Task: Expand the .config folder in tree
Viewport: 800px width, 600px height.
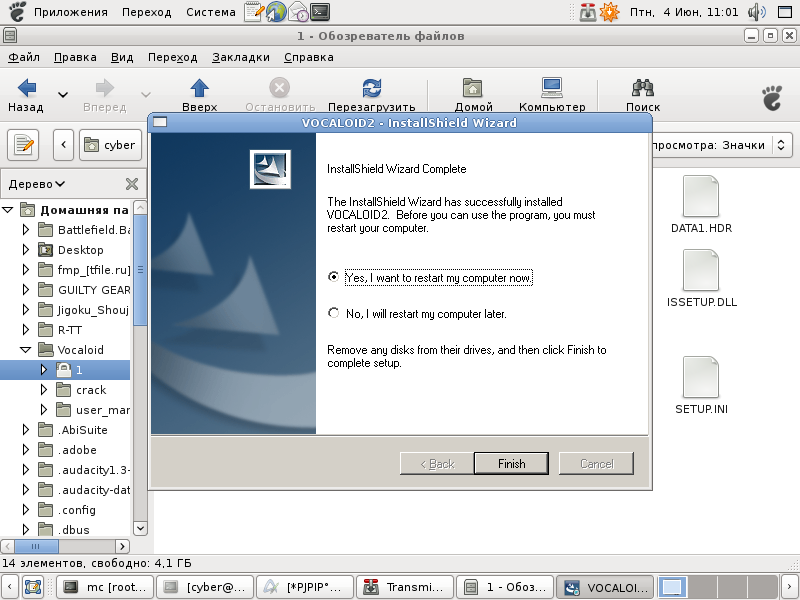Action: coord(26,510)
